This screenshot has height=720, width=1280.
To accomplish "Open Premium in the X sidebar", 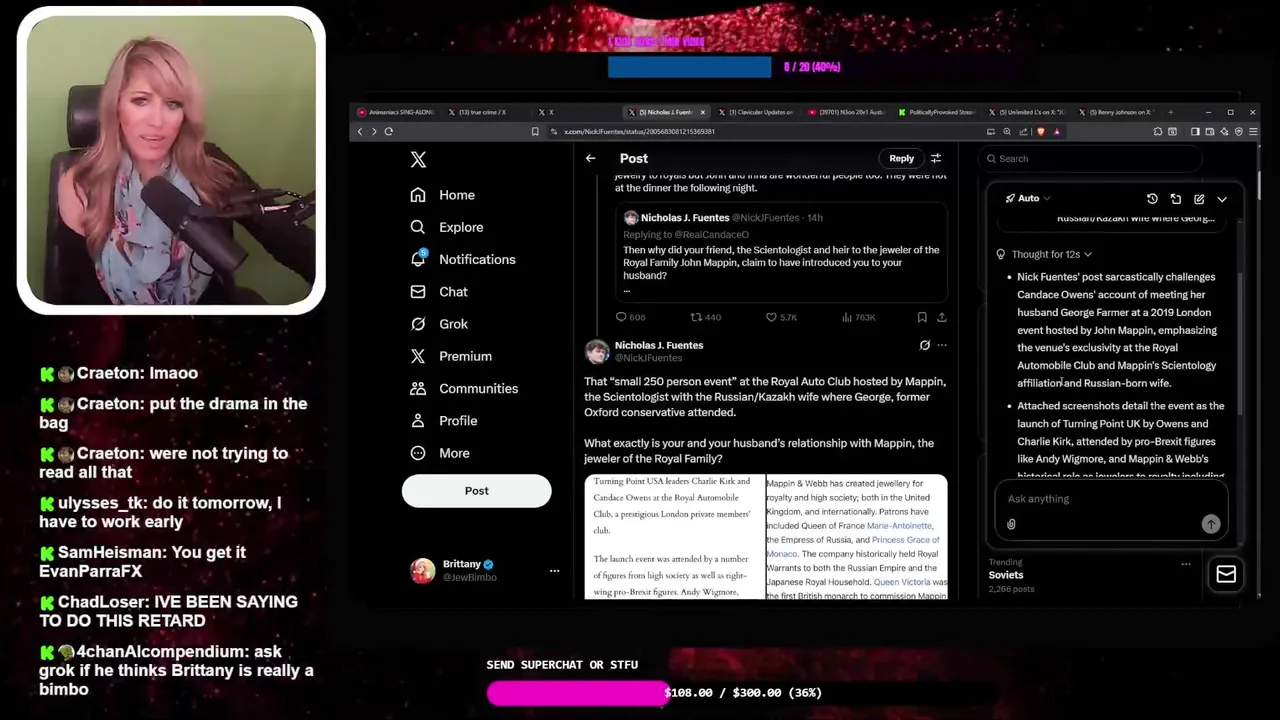I will tap(451, 356).
